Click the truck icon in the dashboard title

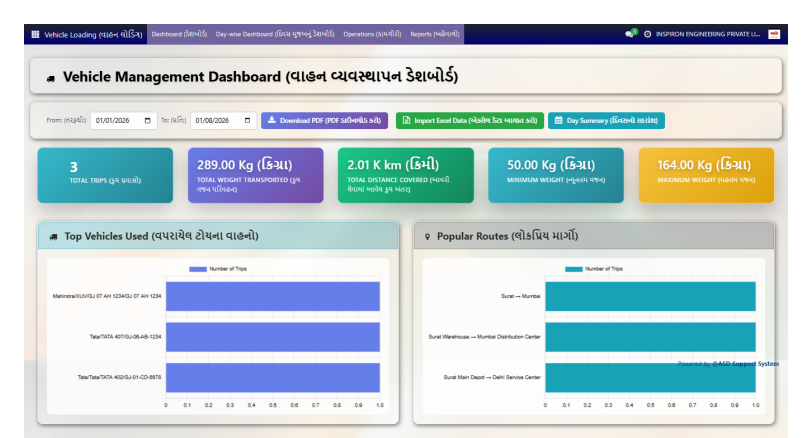51,78
